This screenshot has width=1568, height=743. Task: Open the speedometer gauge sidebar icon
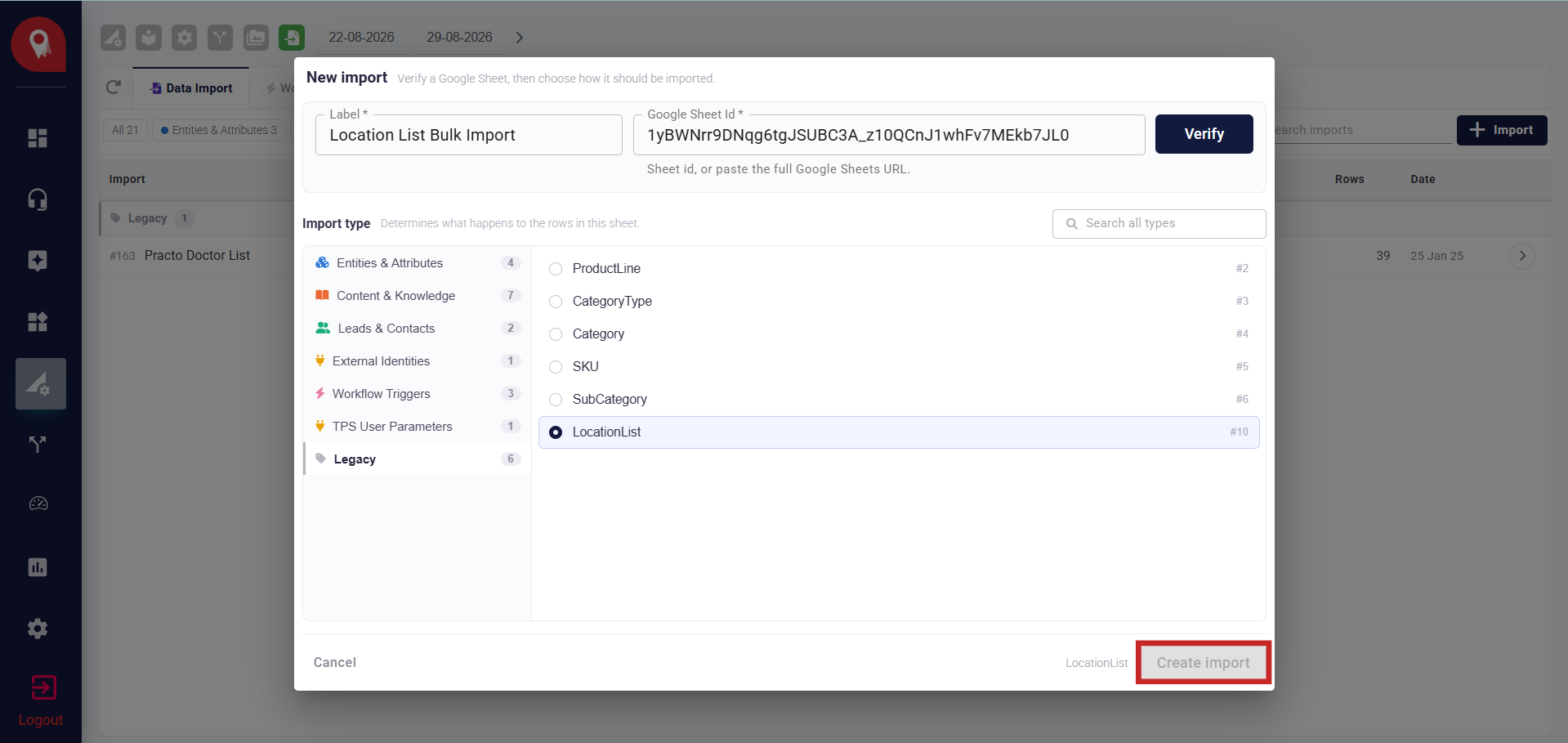(38, 504)
